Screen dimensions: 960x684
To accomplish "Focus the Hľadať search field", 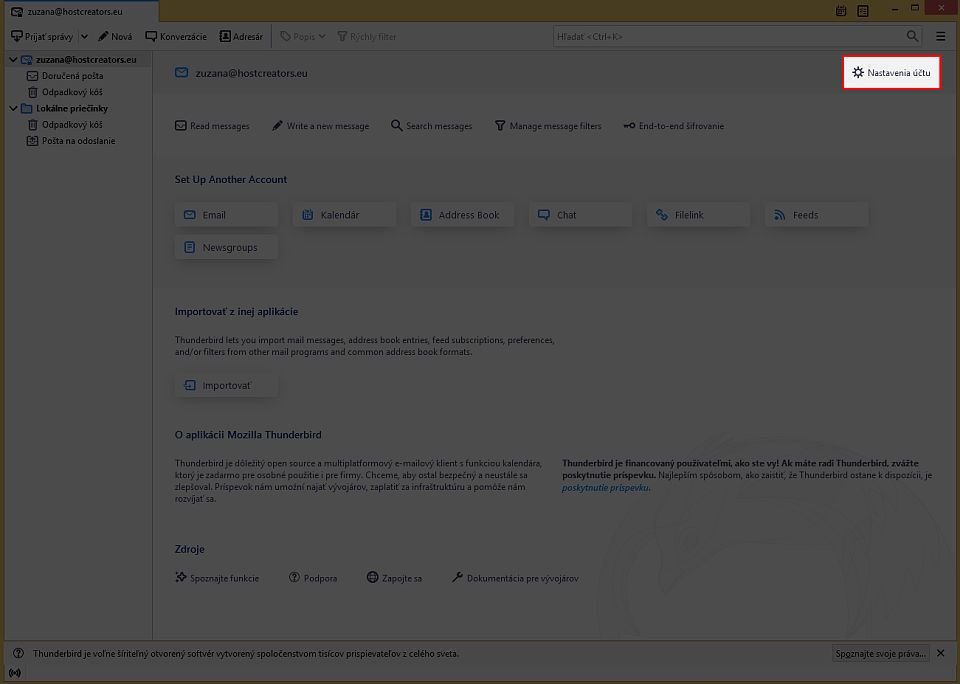I will coord(738,37).
